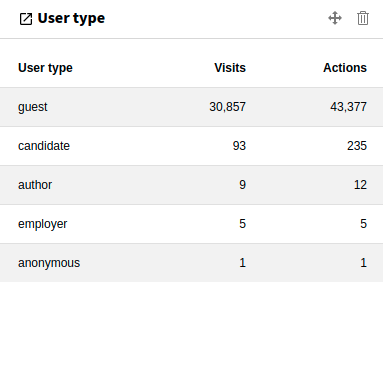Select the "employer" row label
The width and height of the screenshot is (383, 375).
[x=43, y=224]
